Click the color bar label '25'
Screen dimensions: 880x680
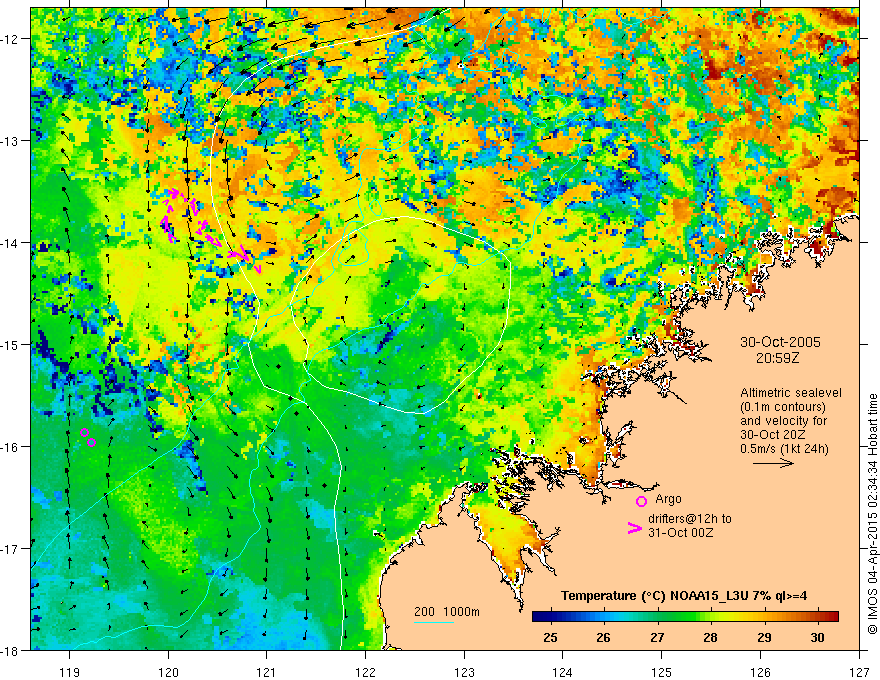coord(551,637)
